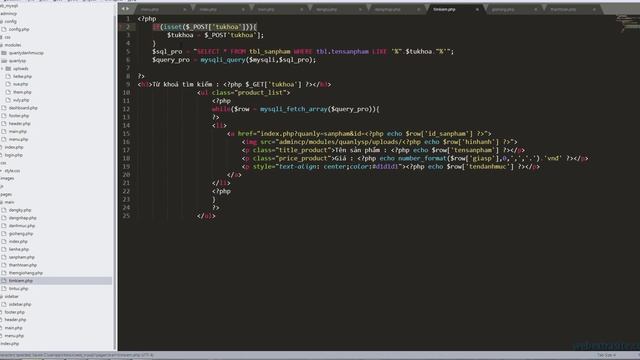640x360 pixels.
Task: Click Tab Size indicator in status bar
Action: point(606,355)
